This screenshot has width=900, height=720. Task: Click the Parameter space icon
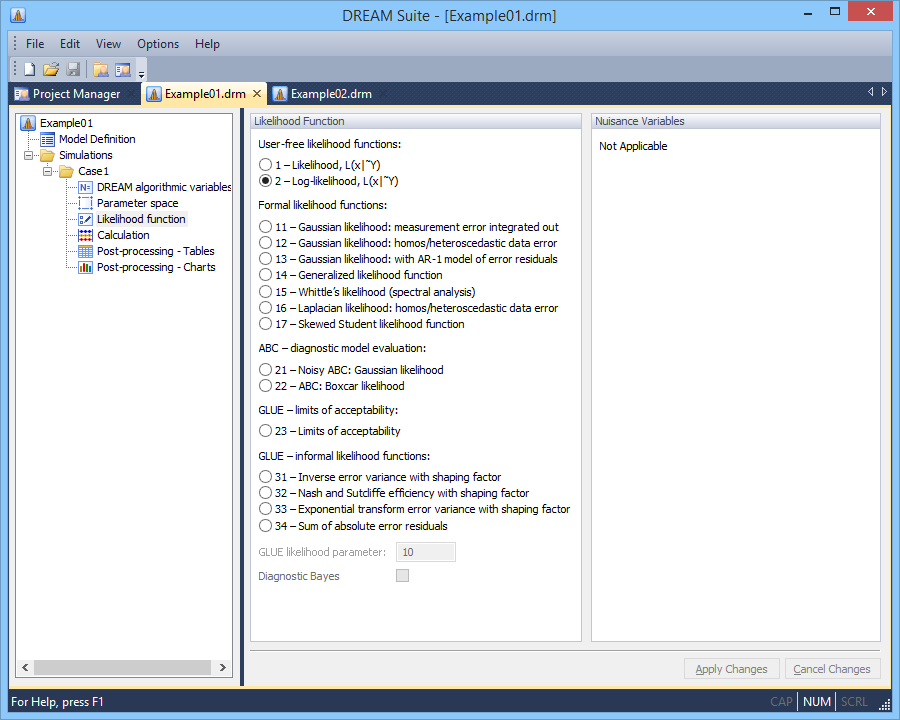pos(86,203)
